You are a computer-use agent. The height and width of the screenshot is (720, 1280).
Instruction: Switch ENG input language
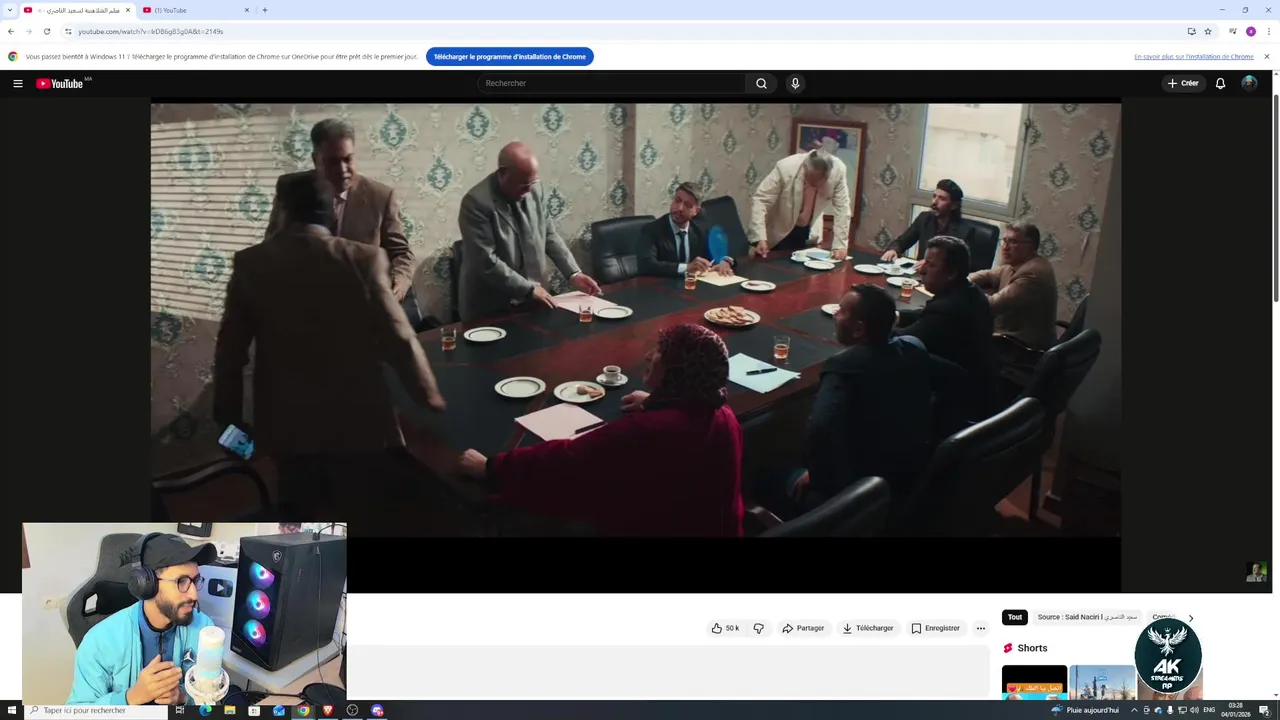[1209, 710]
